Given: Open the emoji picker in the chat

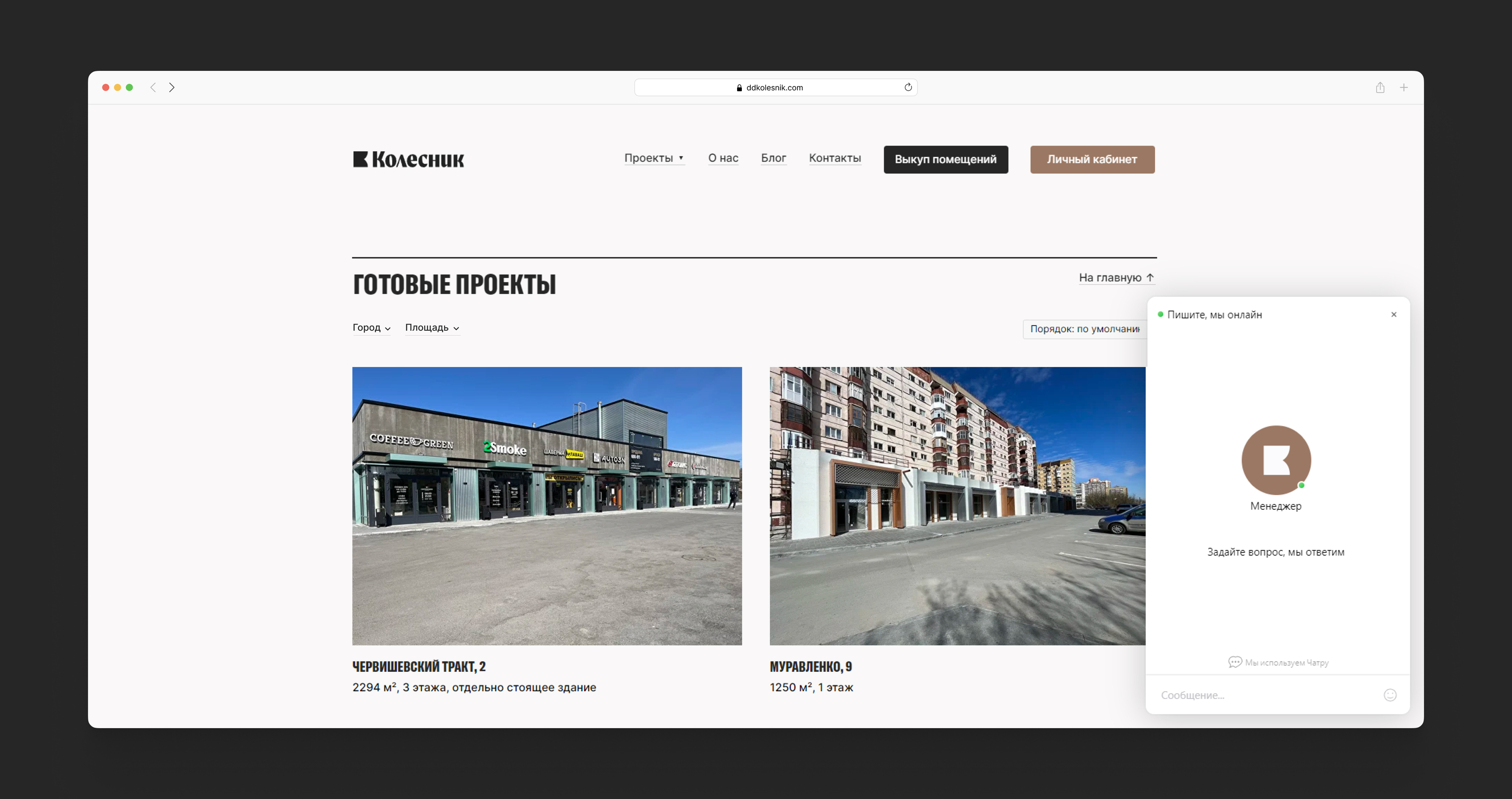Looking at the screenshot, I should (1390, 695).
